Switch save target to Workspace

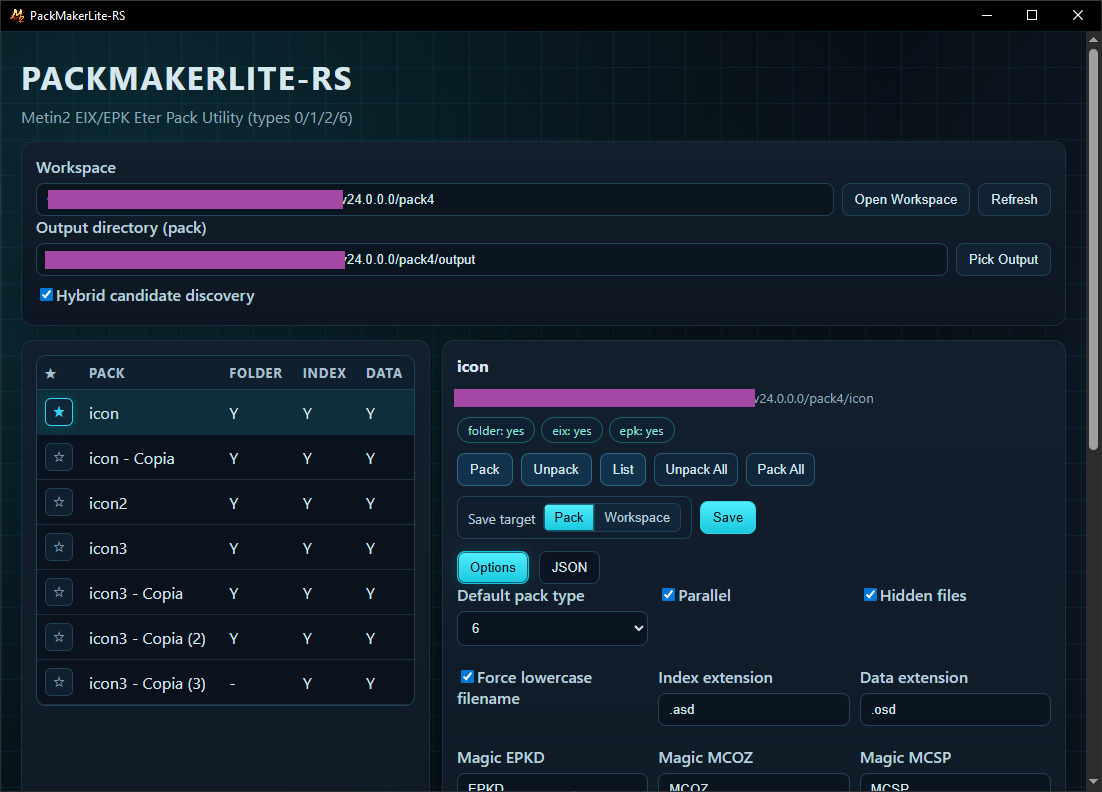click(637, 517)
